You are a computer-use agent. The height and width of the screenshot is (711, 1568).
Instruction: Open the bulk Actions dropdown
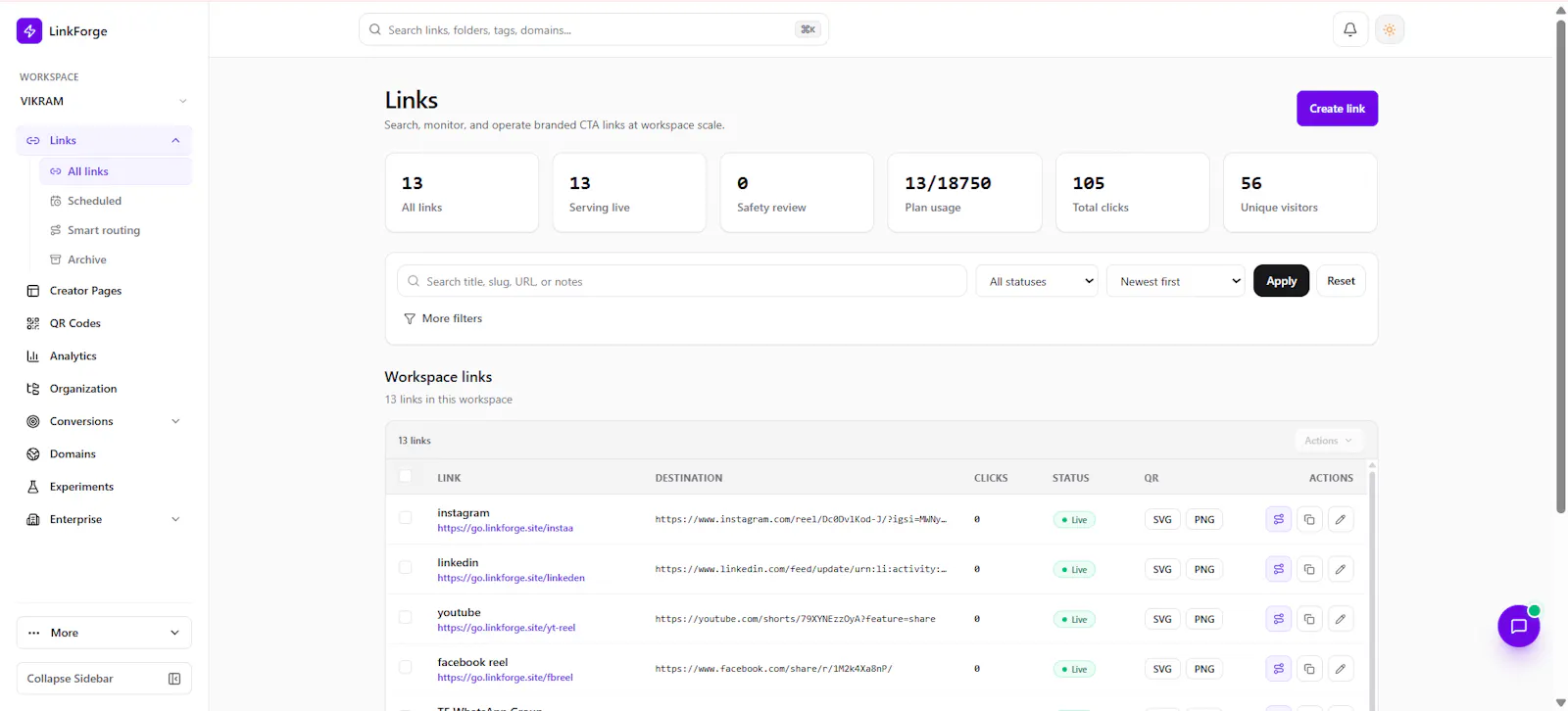tap(1328, 441)
